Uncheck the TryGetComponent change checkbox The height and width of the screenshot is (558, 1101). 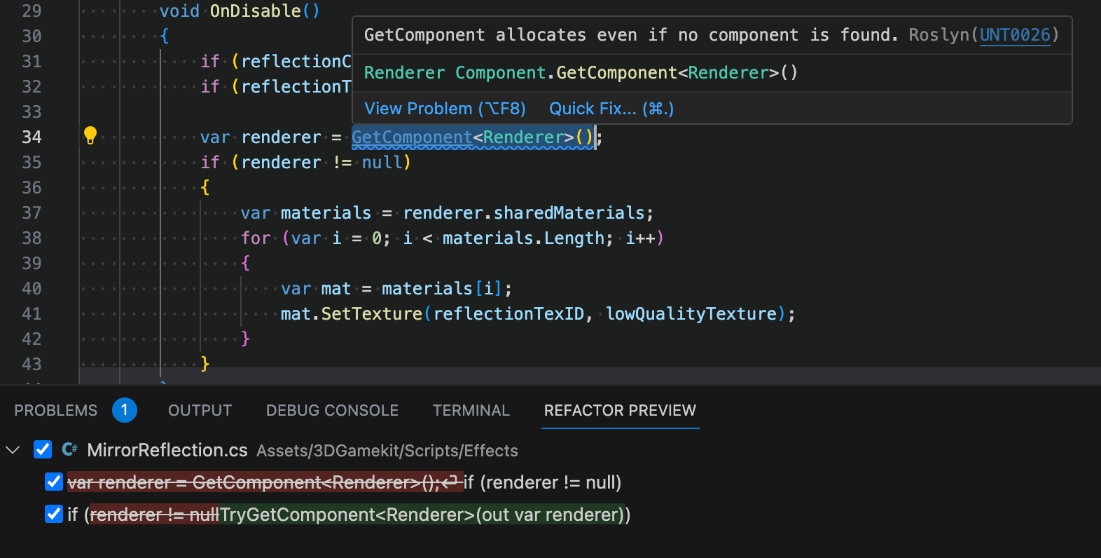click(54, 515)
